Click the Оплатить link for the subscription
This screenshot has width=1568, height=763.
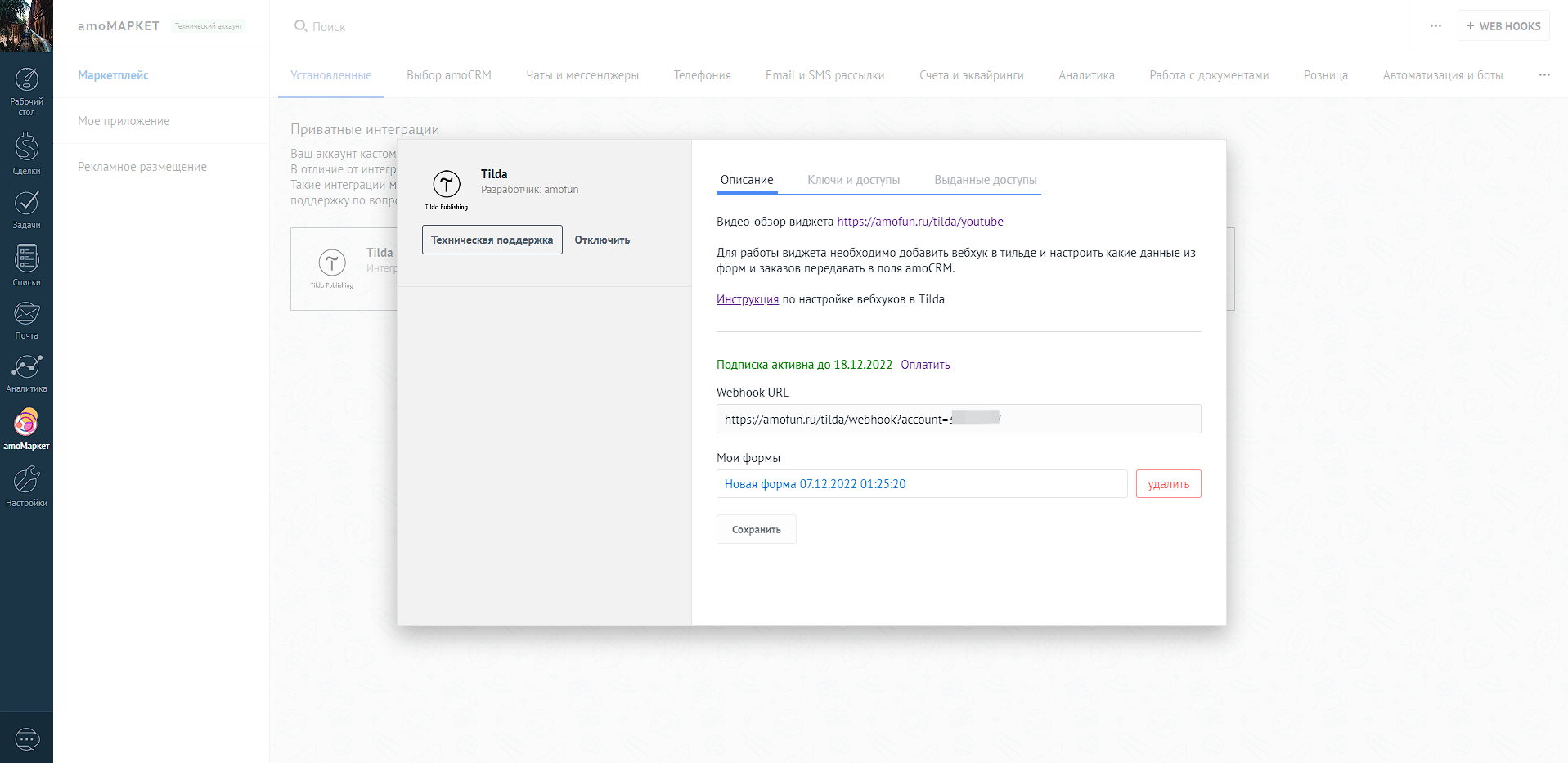(x=925, y=365)
